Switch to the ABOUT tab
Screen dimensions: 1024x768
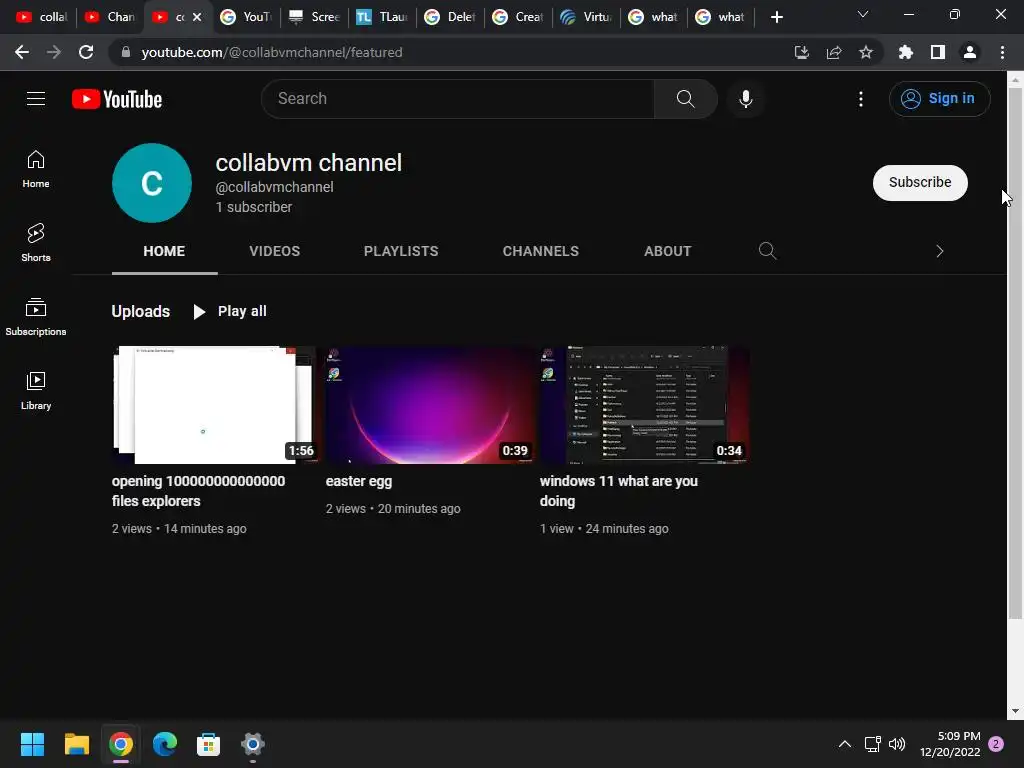pyautogui.click(x=667, y=251)
